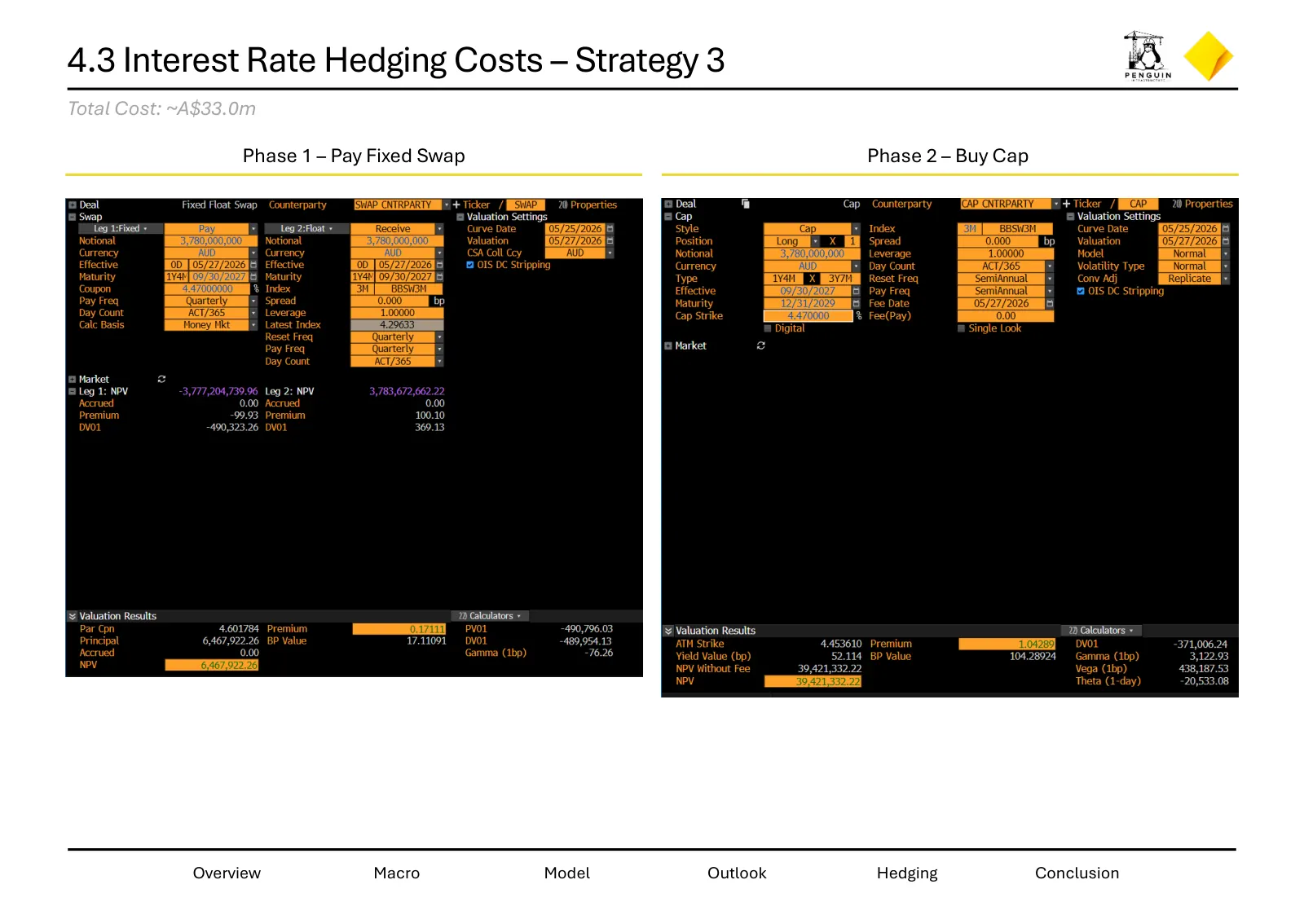Toggle OIS DC Stripping in swap Valuation Settings
1304x924 pixels.
point(470,265)
